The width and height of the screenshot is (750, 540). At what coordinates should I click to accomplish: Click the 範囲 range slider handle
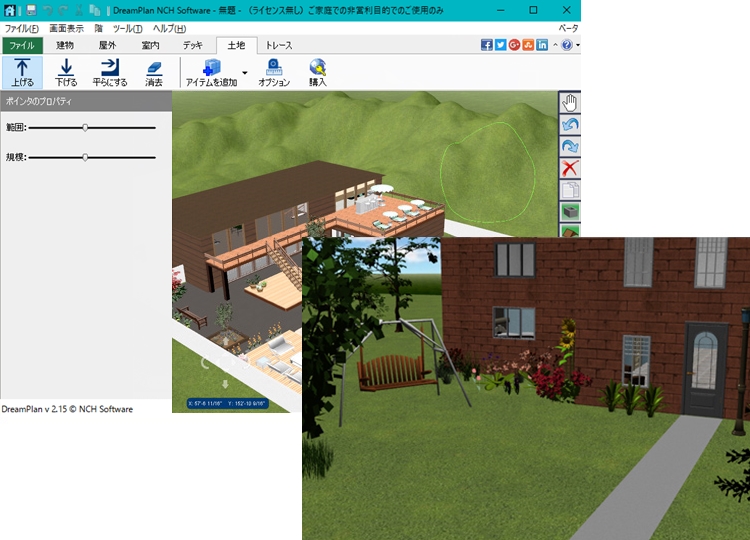pos(85,128)
